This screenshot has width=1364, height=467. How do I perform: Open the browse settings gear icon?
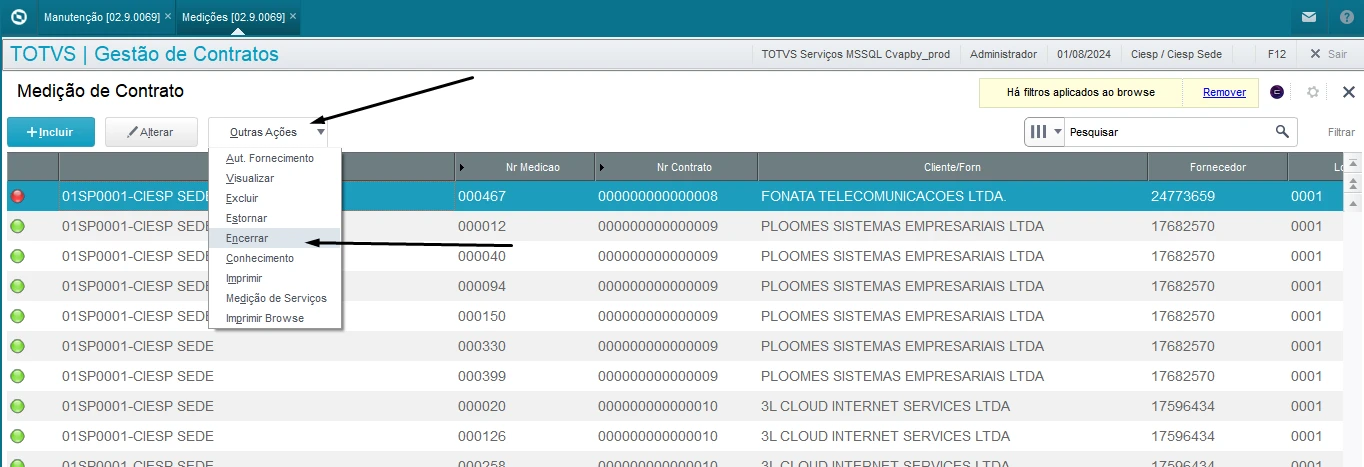1313,92
